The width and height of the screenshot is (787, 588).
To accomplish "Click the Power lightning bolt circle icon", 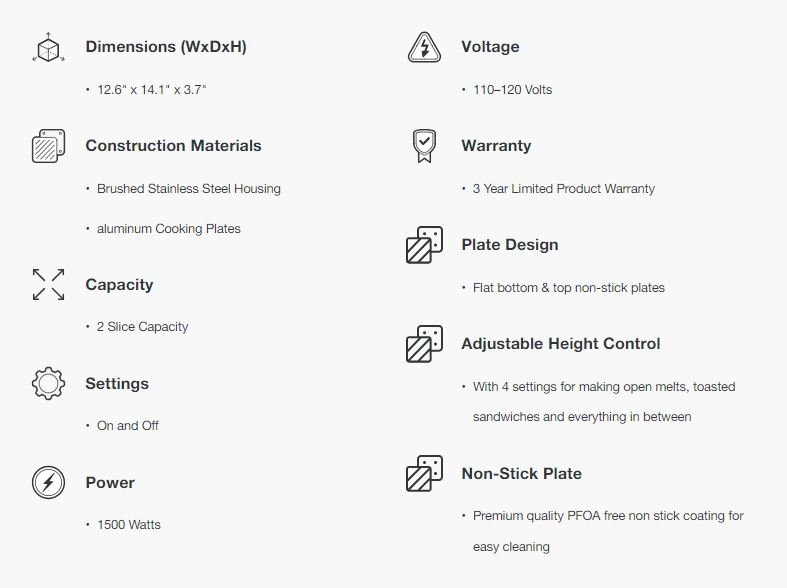I will point(48,482).
